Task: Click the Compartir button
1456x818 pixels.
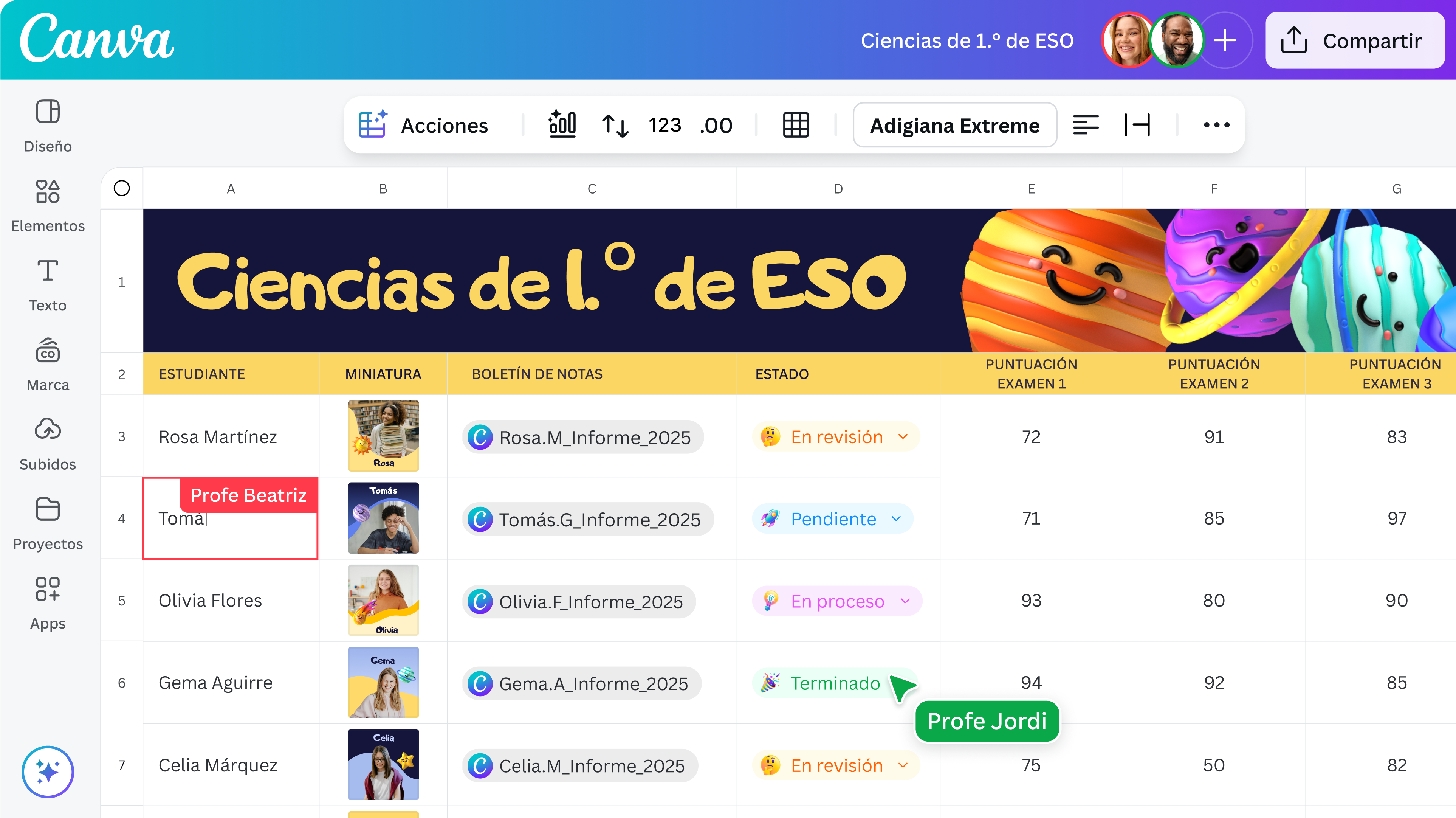Action: 1354,41
